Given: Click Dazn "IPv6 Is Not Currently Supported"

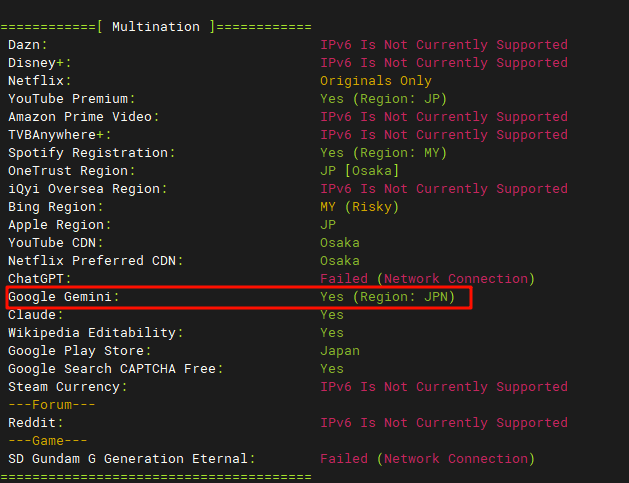Looking at the screenshot, I should pos(444,45).
